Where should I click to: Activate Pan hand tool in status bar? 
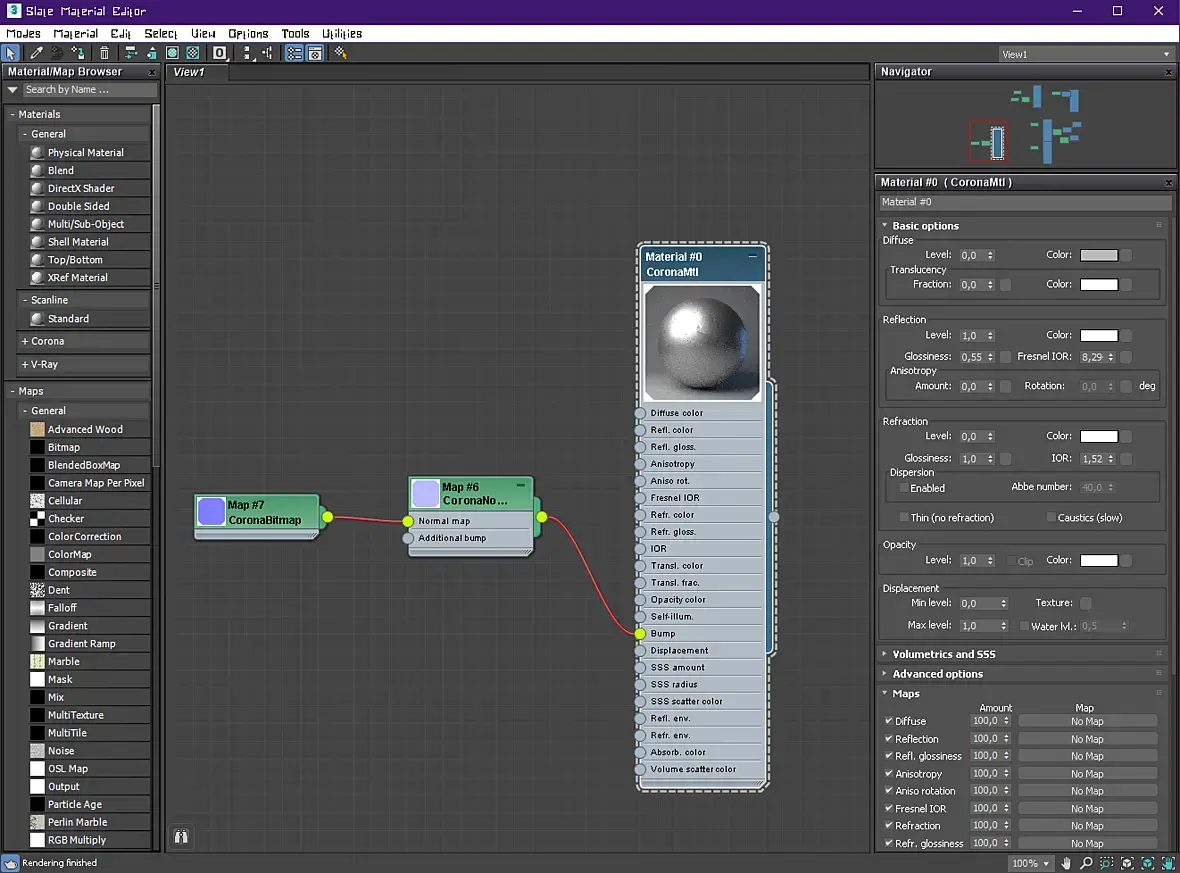(1066, 863)
